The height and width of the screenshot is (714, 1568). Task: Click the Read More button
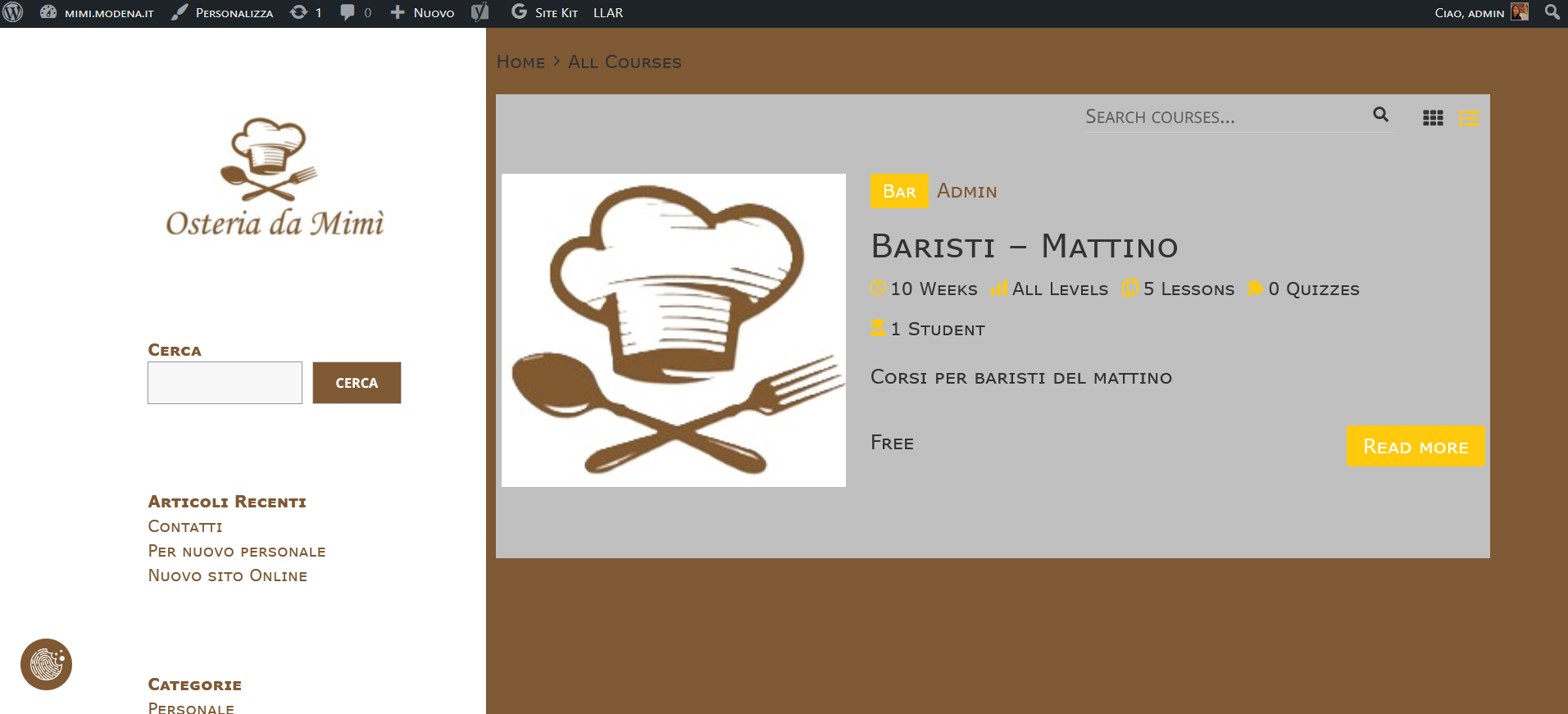1415,447
